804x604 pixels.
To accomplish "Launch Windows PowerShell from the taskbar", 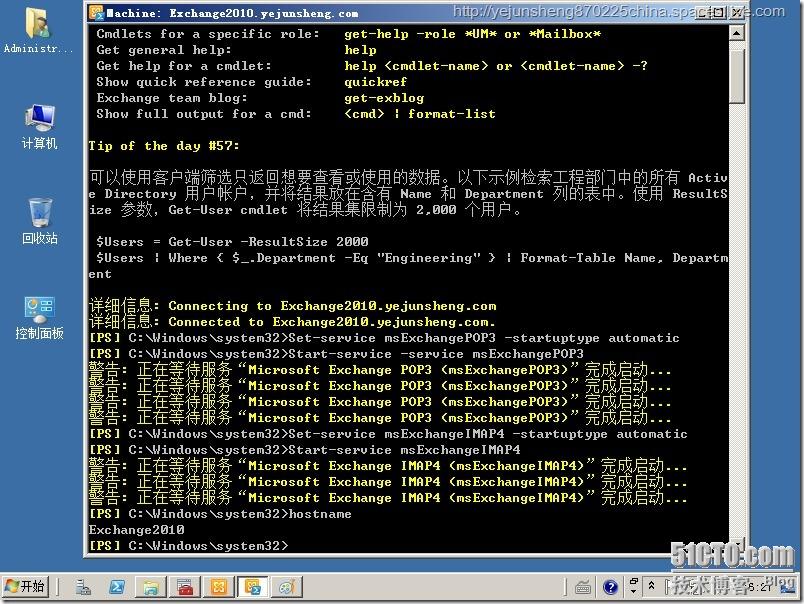I will click(116, 587).
